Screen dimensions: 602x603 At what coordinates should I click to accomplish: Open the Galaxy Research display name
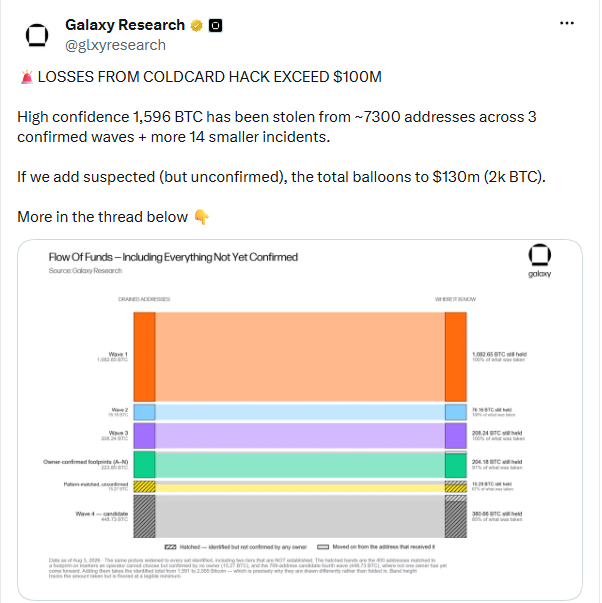[x=125, y=25]
